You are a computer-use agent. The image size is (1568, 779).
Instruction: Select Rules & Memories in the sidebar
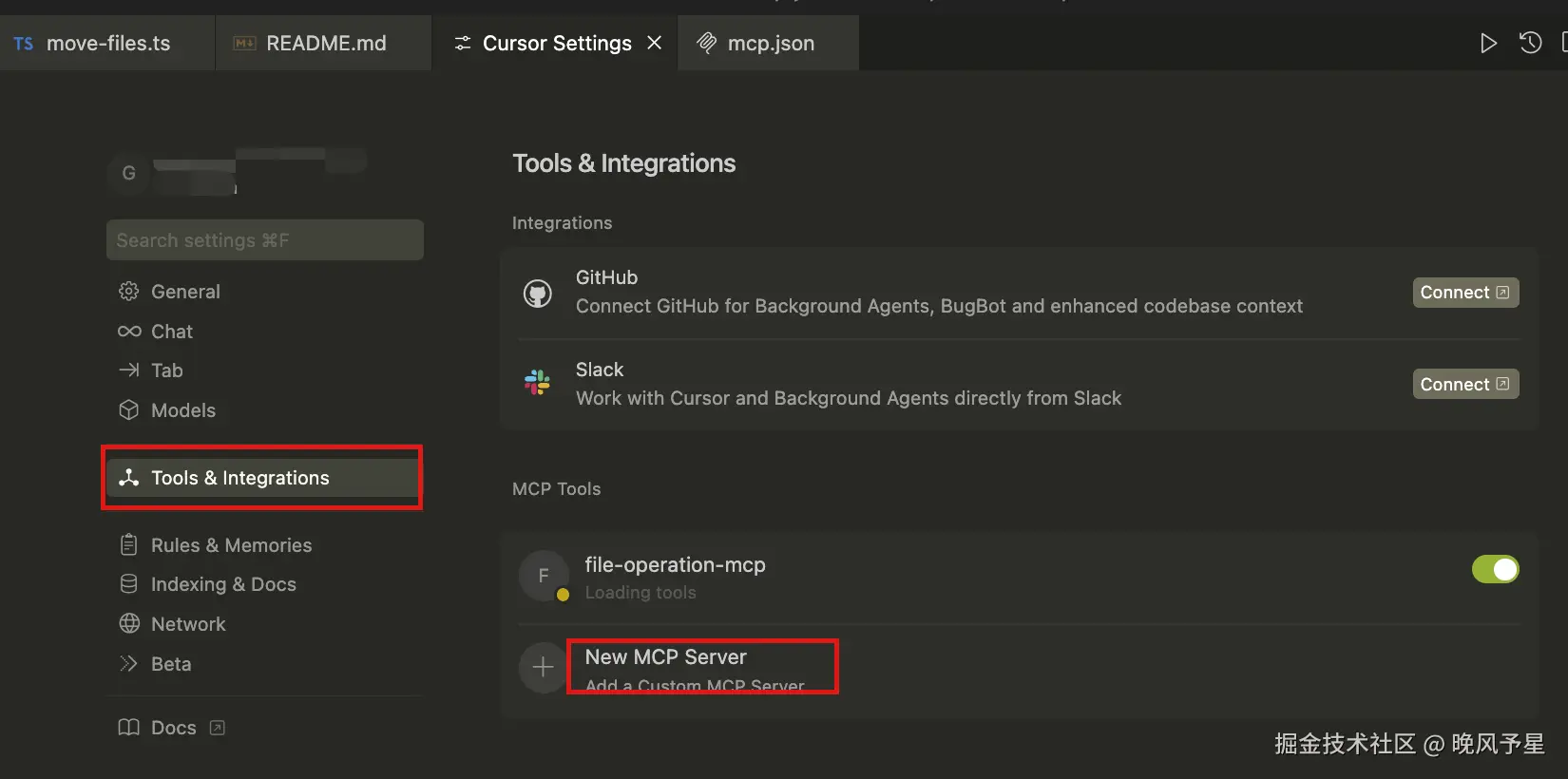(x=231, y=545)
